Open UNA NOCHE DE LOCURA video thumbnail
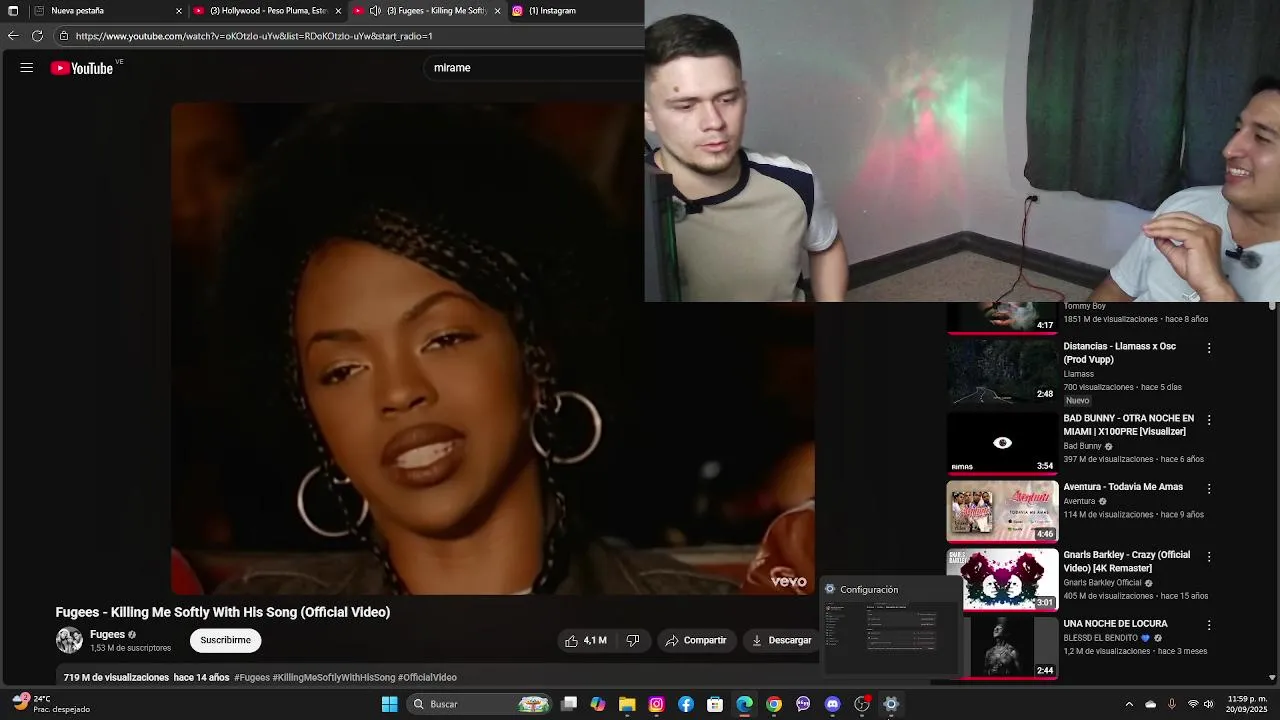Viewport: 1280px width, 720px height. [x=1002, y=647]
